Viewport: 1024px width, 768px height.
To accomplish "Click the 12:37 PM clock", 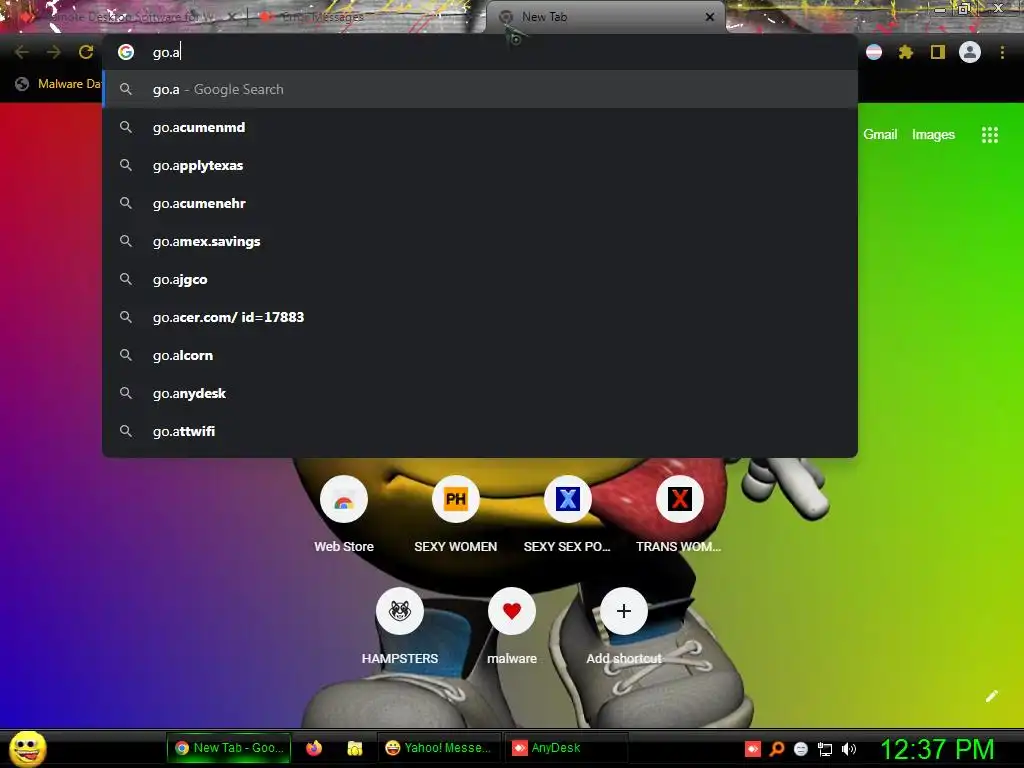I will pos(937,749).
